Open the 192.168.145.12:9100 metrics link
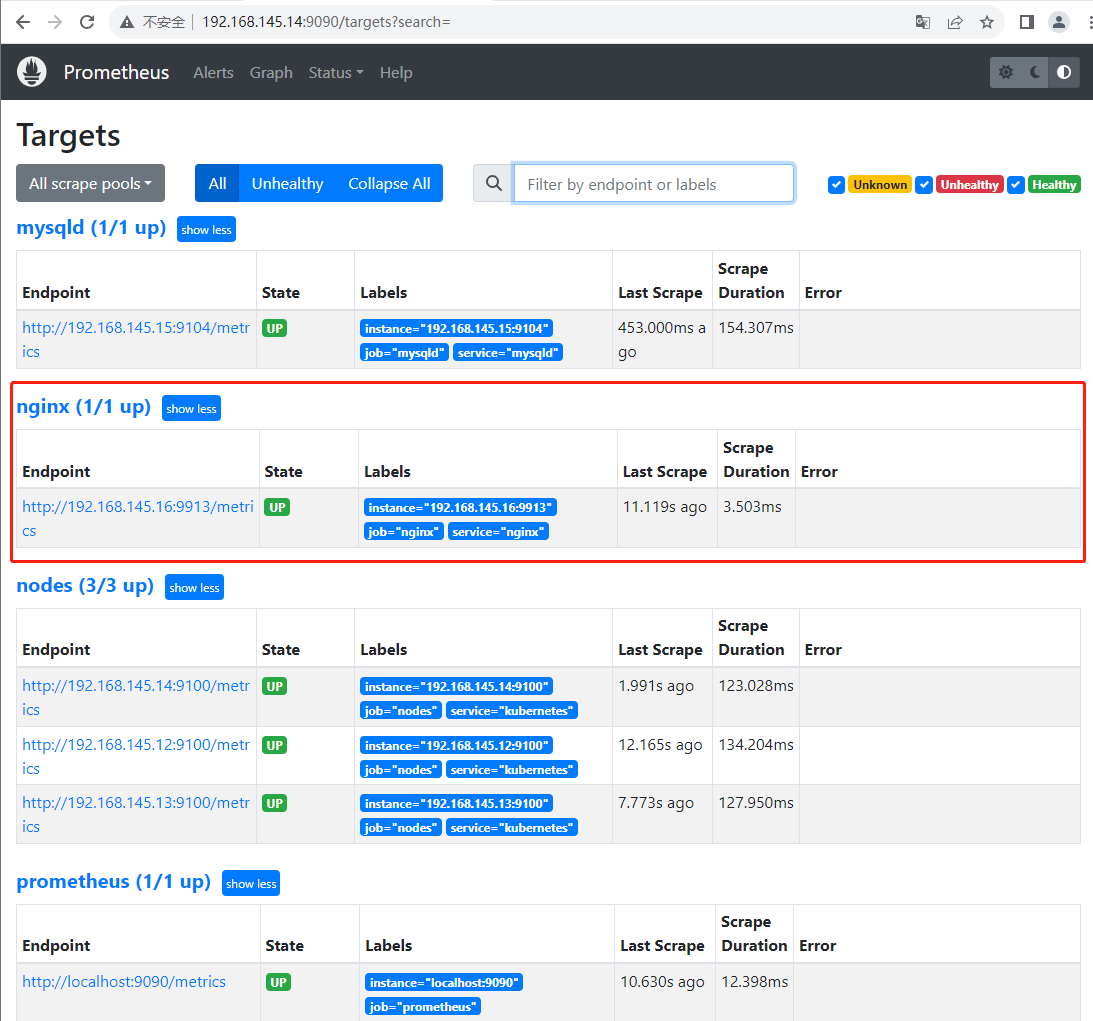Image resolution: width=1093 pixels, height=1021 pixels. pyautogui.click(x=135, y=756)
